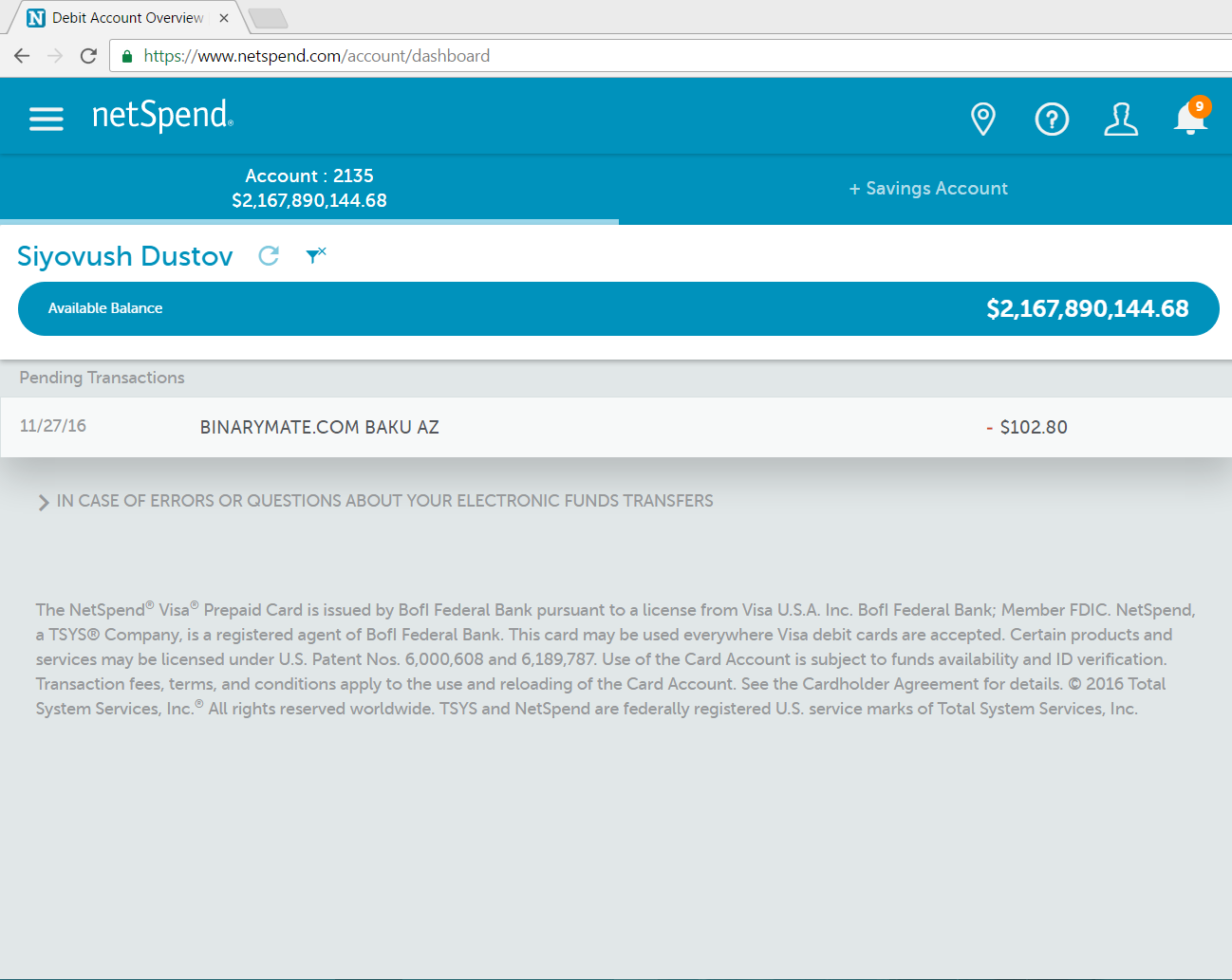Open the hamburger navigation menu
This screenshot has height=980, width=1232.
tap(47, 119)
